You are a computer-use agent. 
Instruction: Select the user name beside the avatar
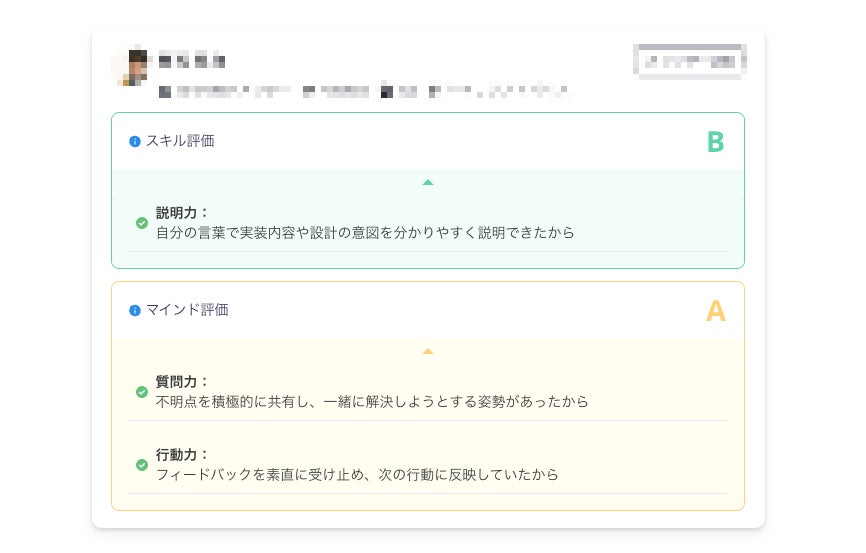[192, 60]
